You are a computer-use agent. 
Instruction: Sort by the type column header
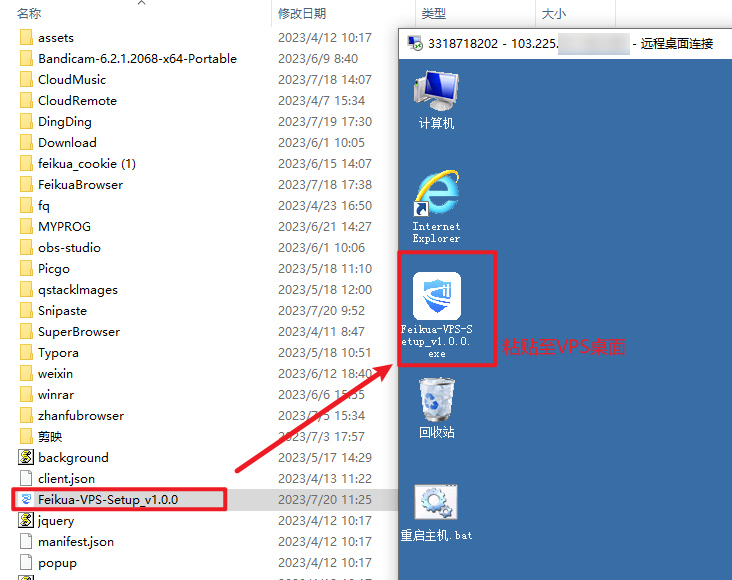click(433, 14)
